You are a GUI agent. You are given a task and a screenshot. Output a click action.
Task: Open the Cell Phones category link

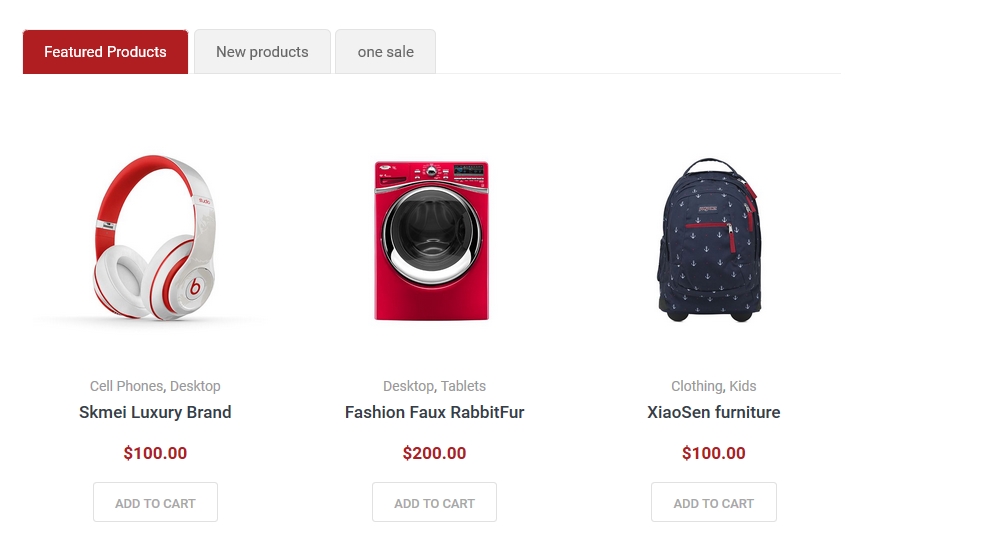(126, 386)
